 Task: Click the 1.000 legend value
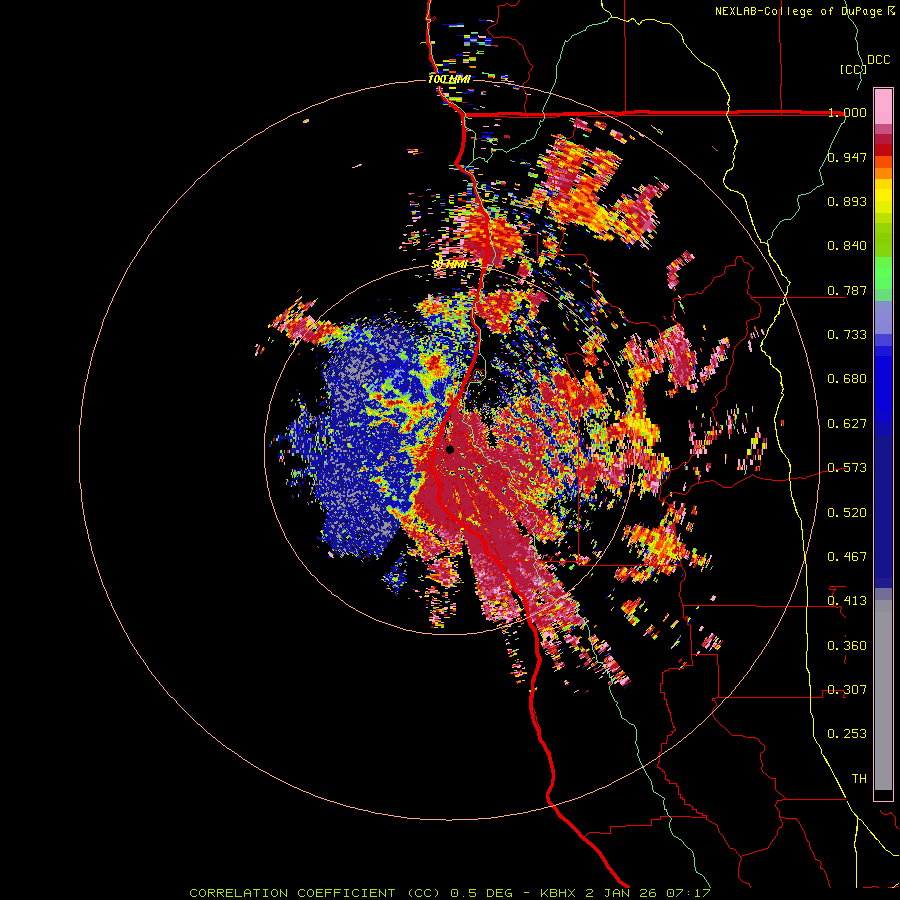click(847, 112)
